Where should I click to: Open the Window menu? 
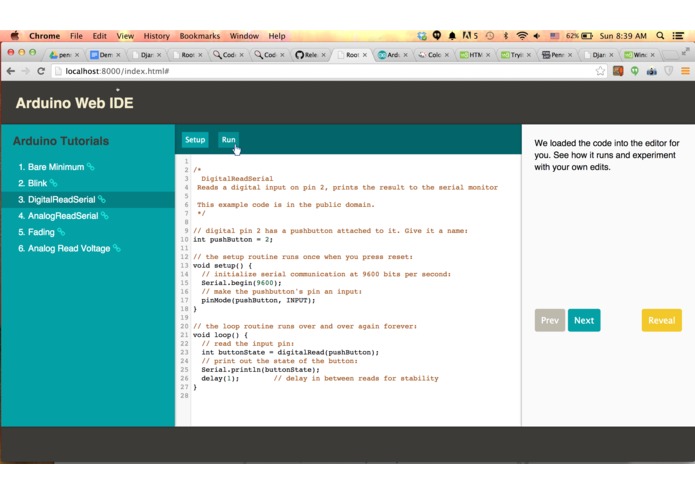click(244, 36)
